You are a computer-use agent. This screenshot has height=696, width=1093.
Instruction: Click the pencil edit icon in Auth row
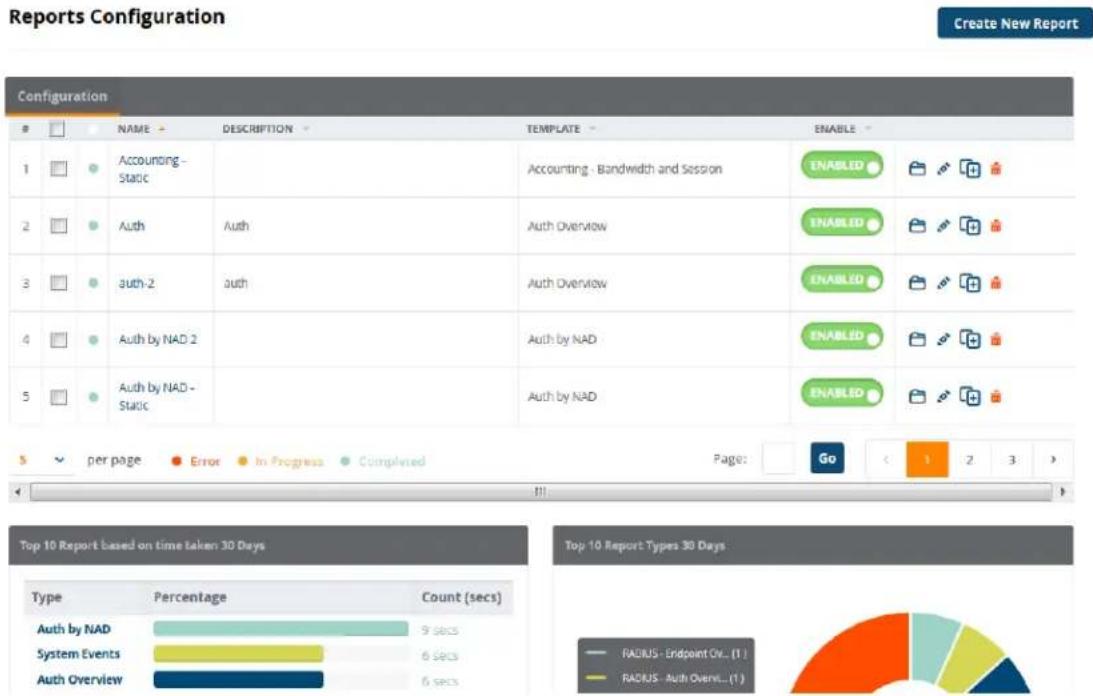[943, 226]
